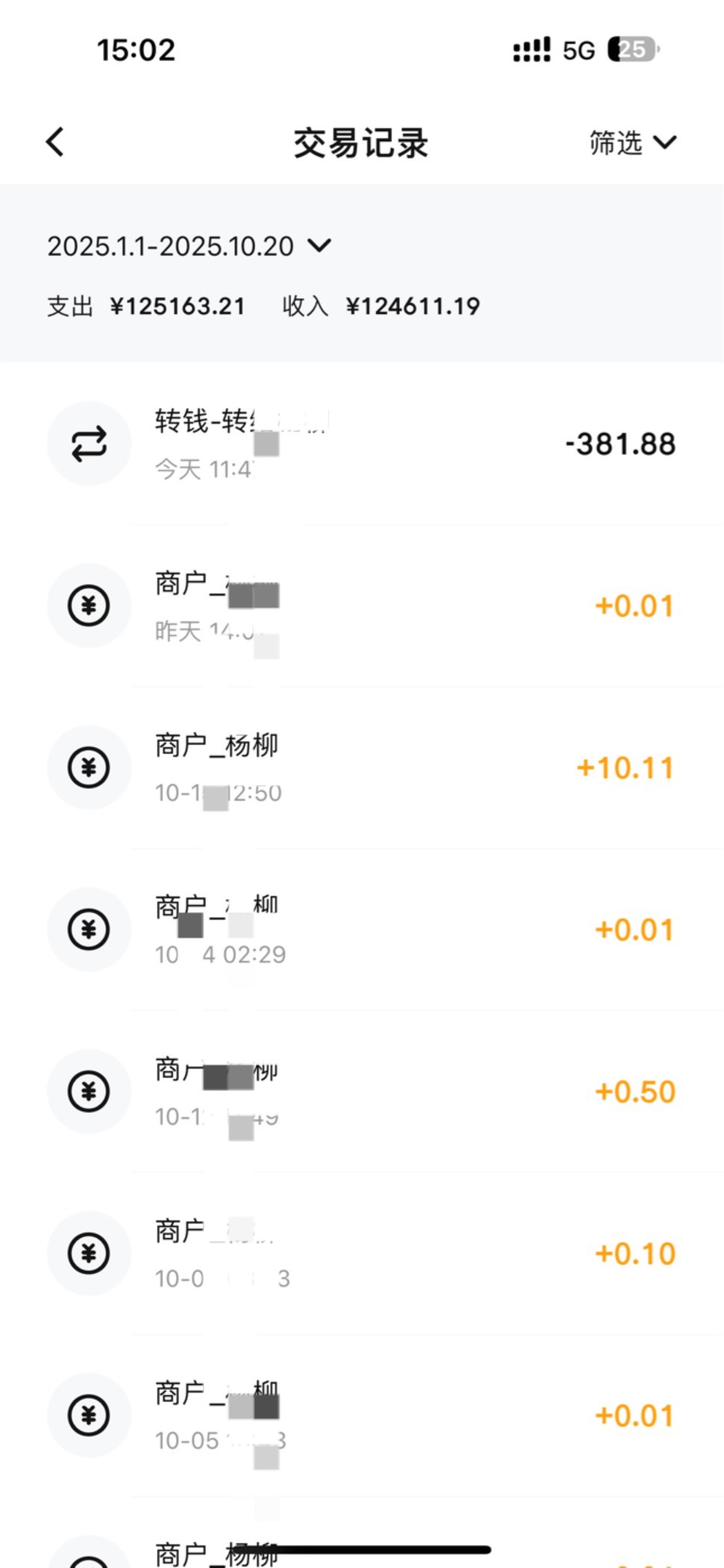The width and height of the screenshot is (724, 1568).
Task: Tap the yuan icon beside 10-05 entry
Action: 89,1415
